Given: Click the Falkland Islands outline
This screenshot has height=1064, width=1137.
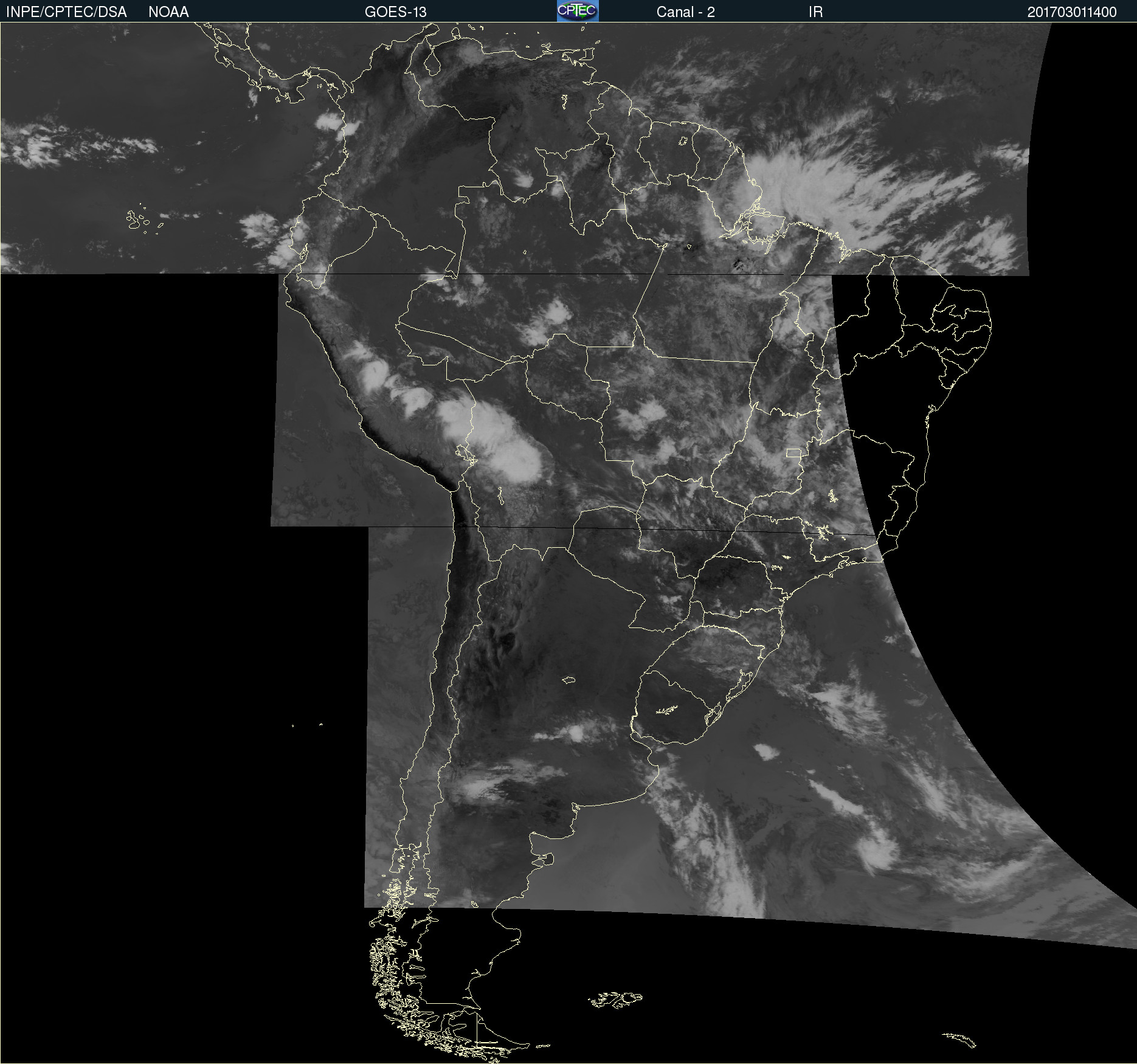Looking at the screenshot, I should click(615, 1000).
